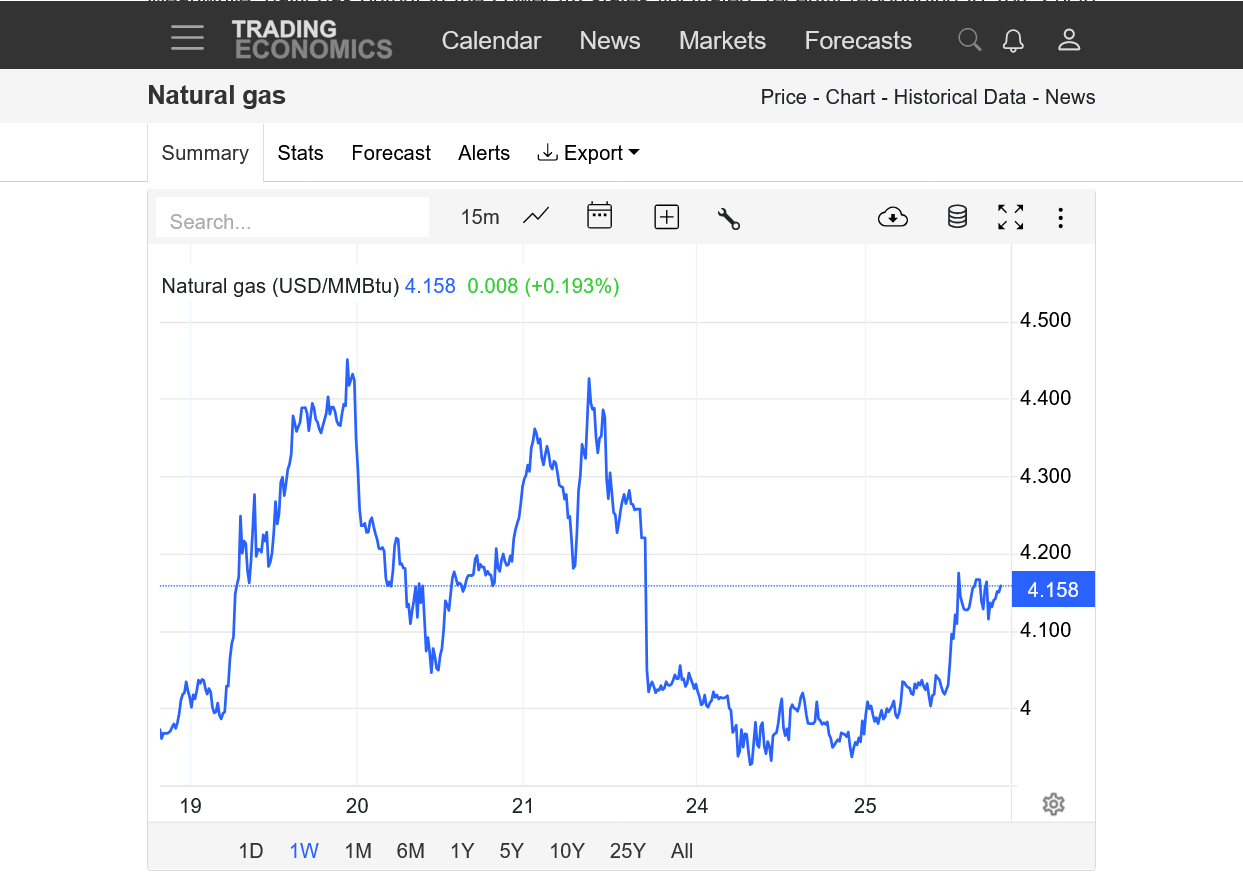Select the 5Y time range
The image size is (1243, 891).
pos(511,851)
